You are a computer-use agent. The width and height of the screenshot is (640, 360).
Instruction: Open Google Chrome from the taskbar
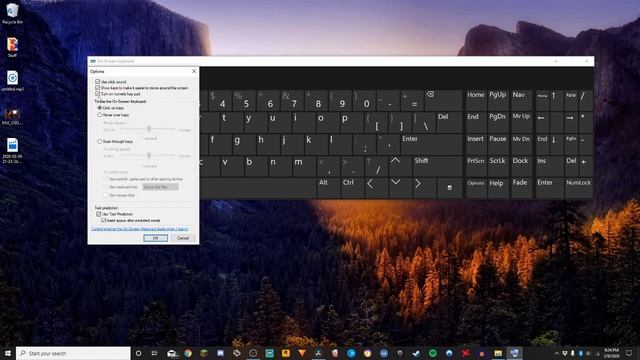pyautogui.click(x=188, y=353)
